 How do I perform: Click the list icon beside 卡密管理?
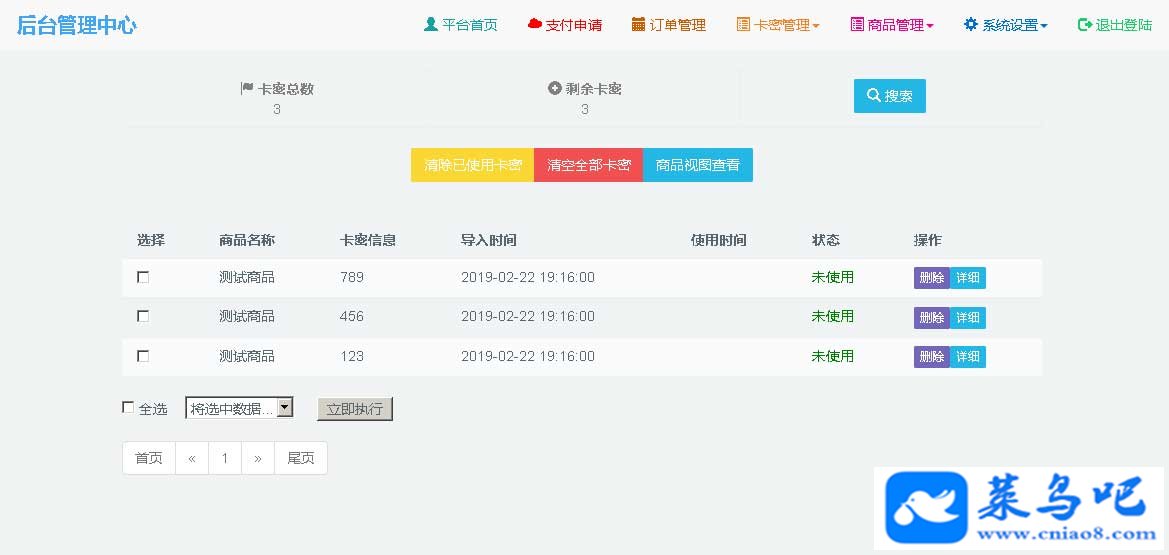(x=743, y=24)
